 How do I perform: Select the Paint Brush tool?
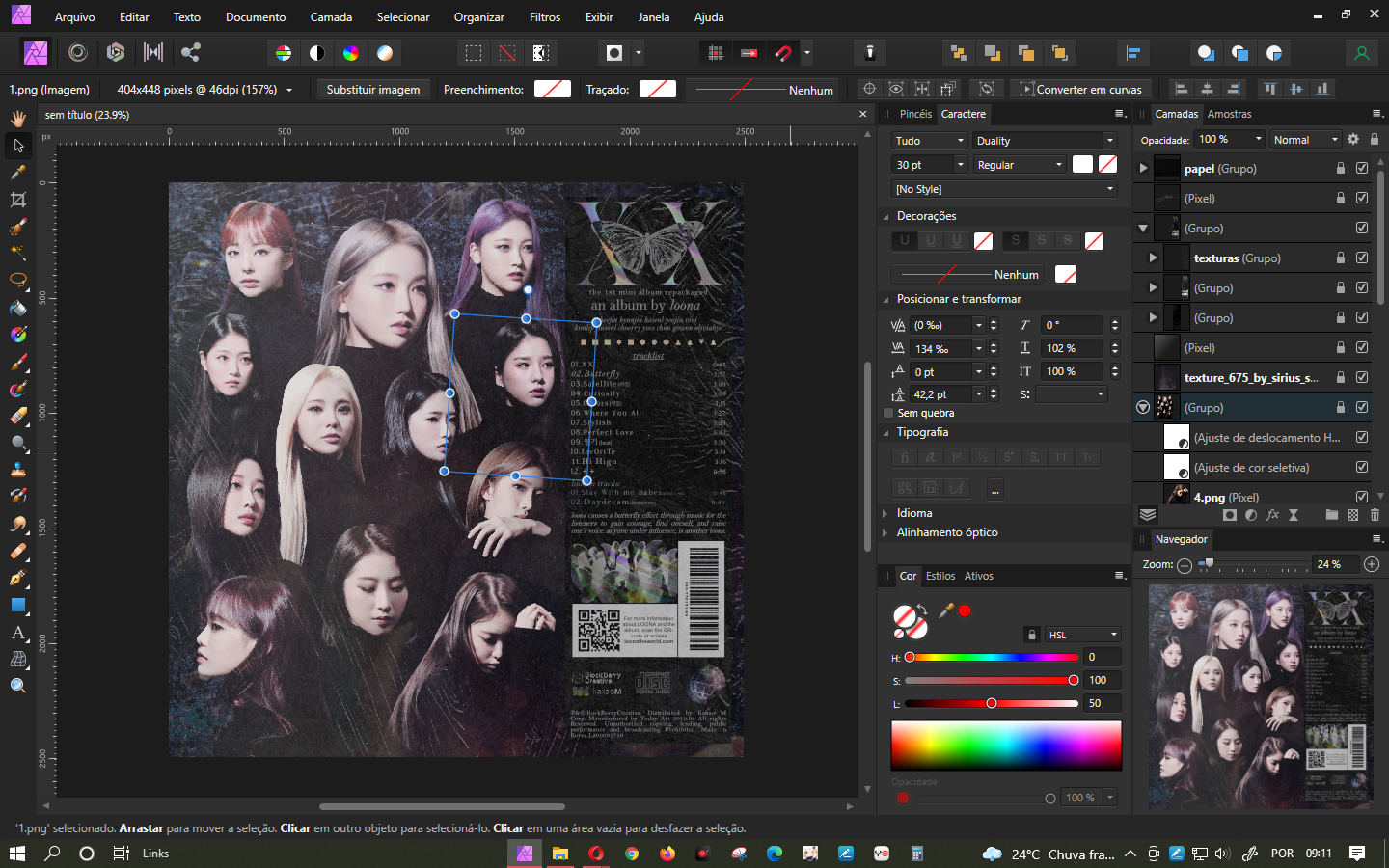[x=17, y=363]
